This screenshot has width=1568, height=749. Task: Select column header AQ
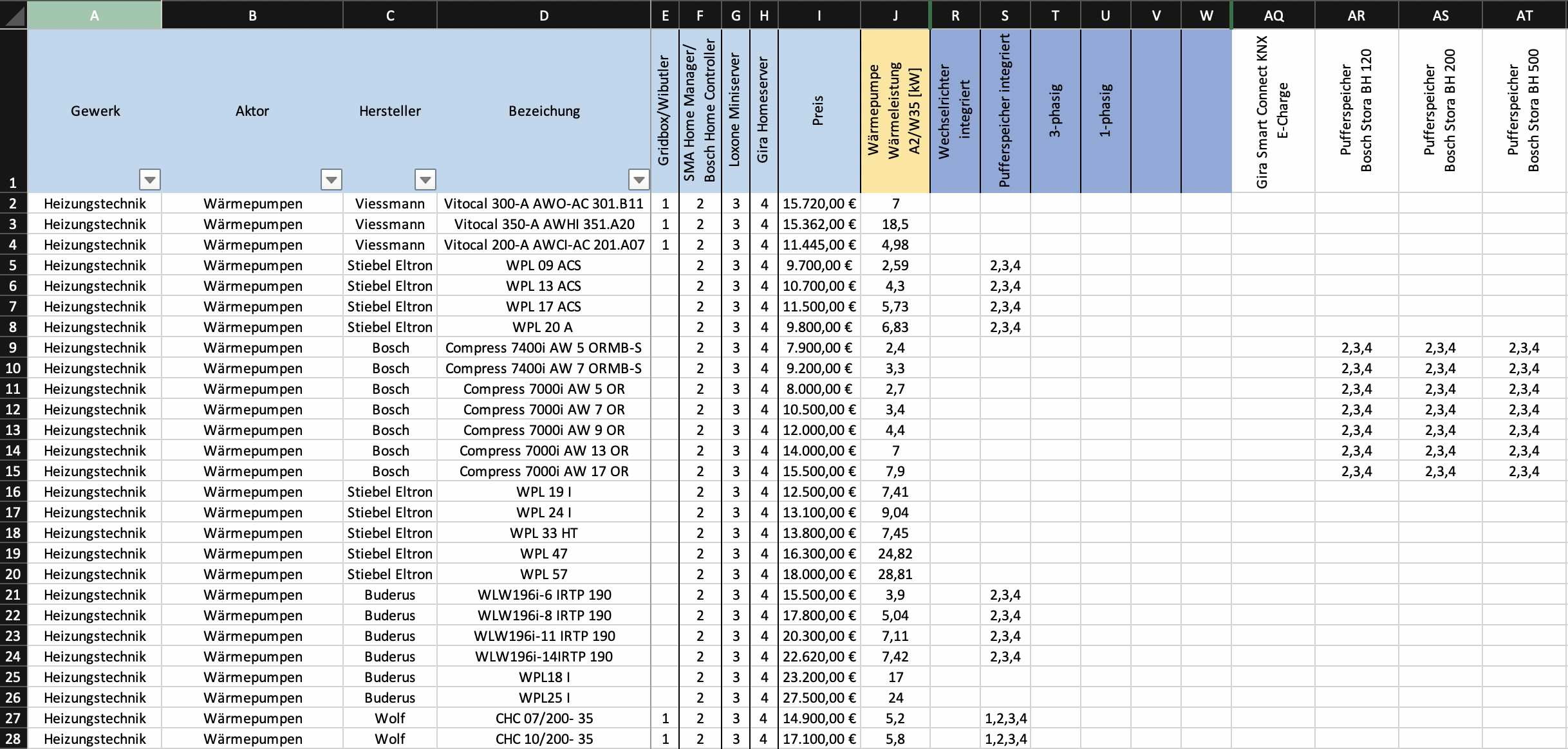1273,15
